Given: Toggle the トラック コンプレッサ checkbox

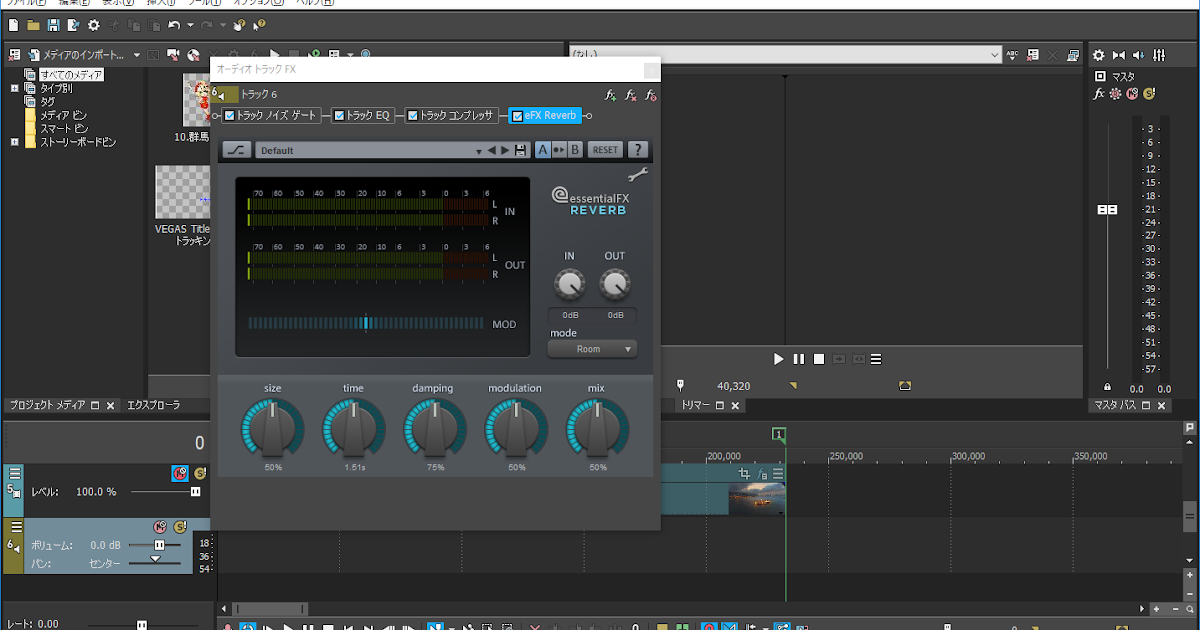Looking at the screenshot, I should point(410,115).
